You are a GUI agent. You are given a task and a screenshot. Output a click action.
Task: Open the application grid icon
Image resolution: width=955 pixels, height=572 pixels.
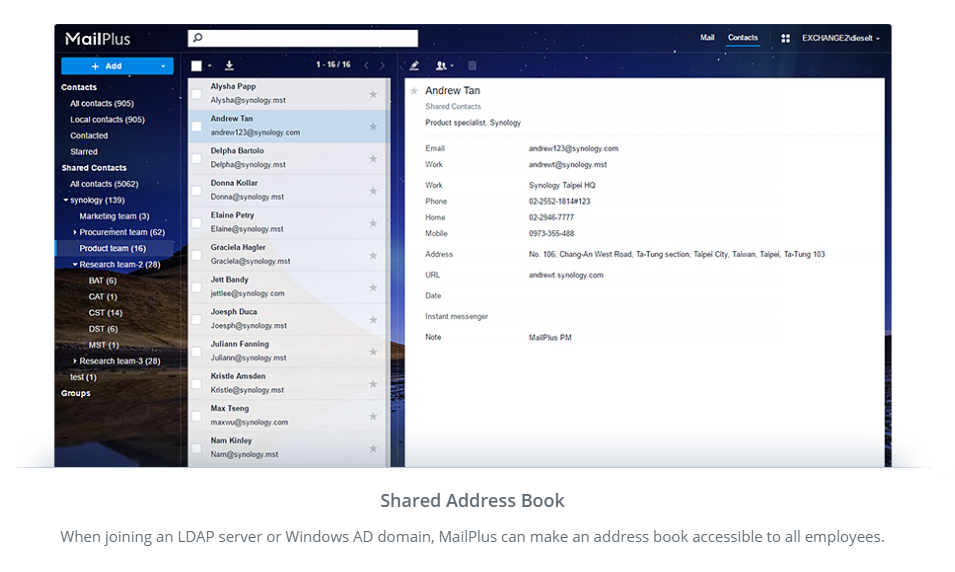pos(785,38)
